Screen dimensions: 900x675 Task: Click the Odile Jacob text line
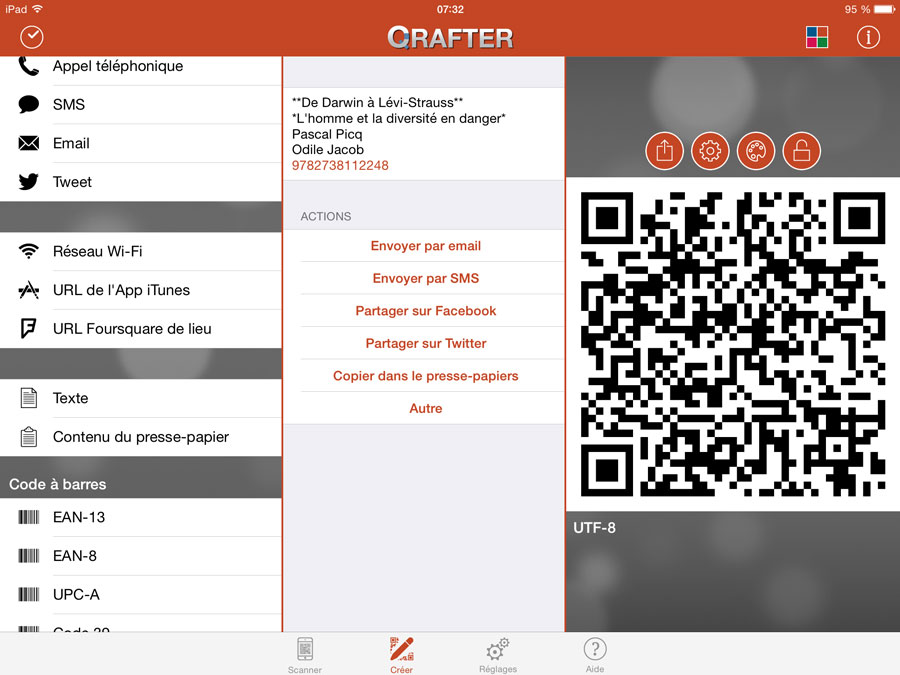coord(328,150)
